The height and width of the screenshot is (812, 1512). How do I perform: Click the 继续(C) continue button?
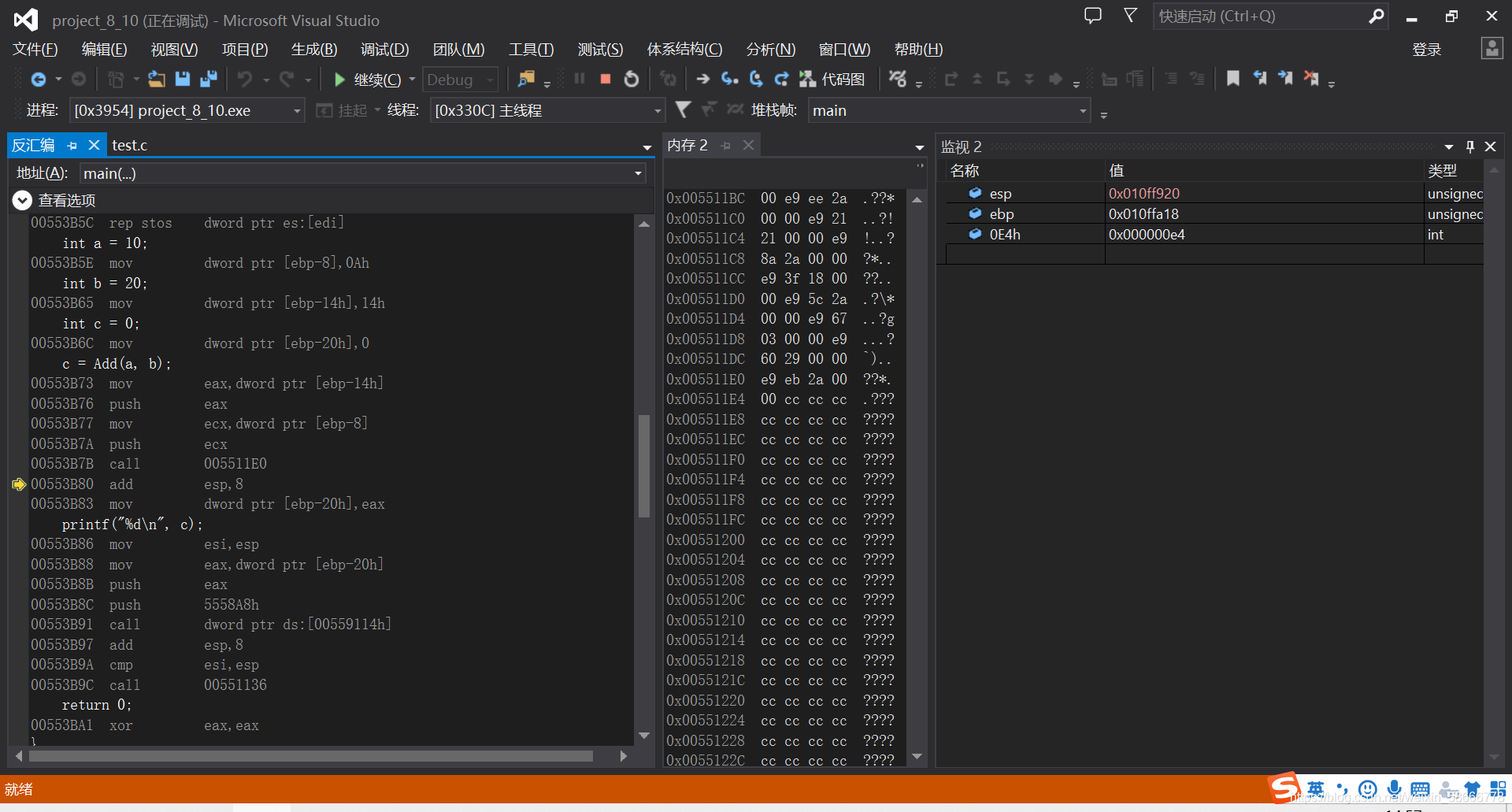click(x=370, y=80)
